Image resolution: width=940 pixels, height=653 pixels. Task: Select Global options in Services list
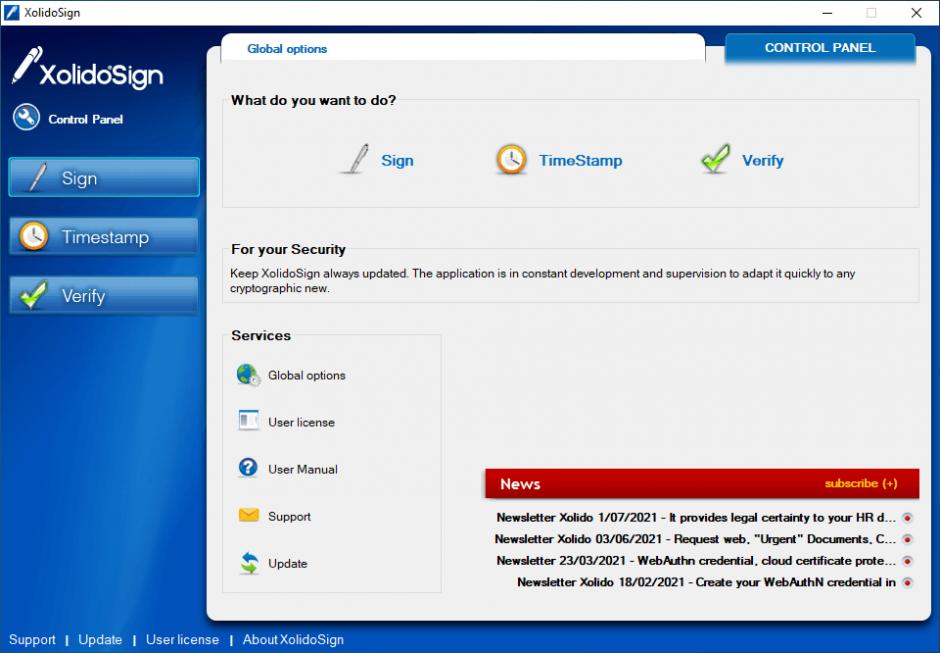point(306,375)
